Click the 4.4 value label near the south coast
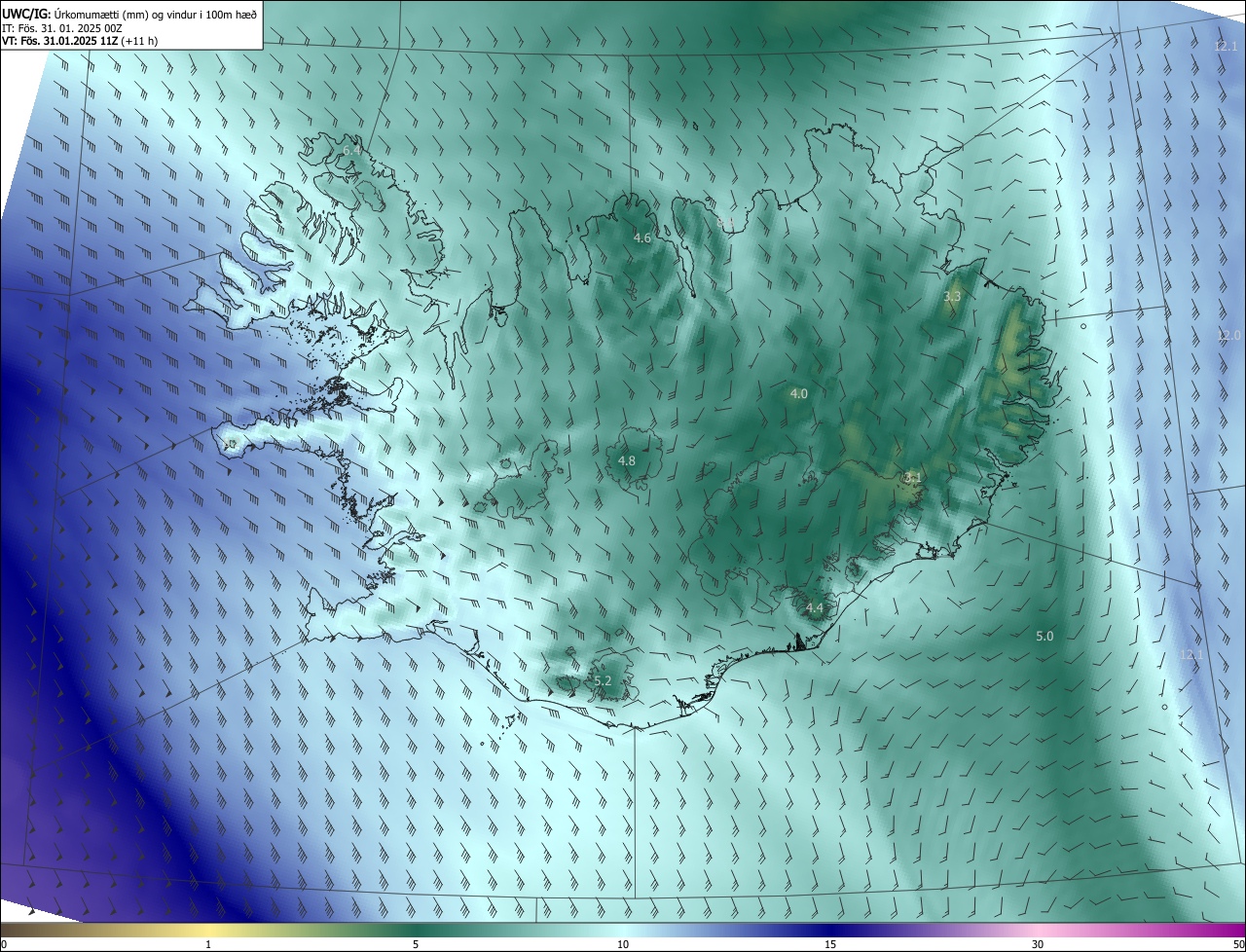This screenshot has width=1246, height=952. (x=815, y=608)
